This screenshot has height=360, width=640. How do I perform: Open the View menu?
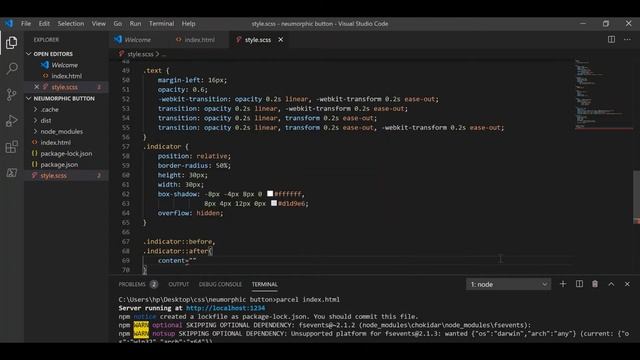tap(98, 24)
